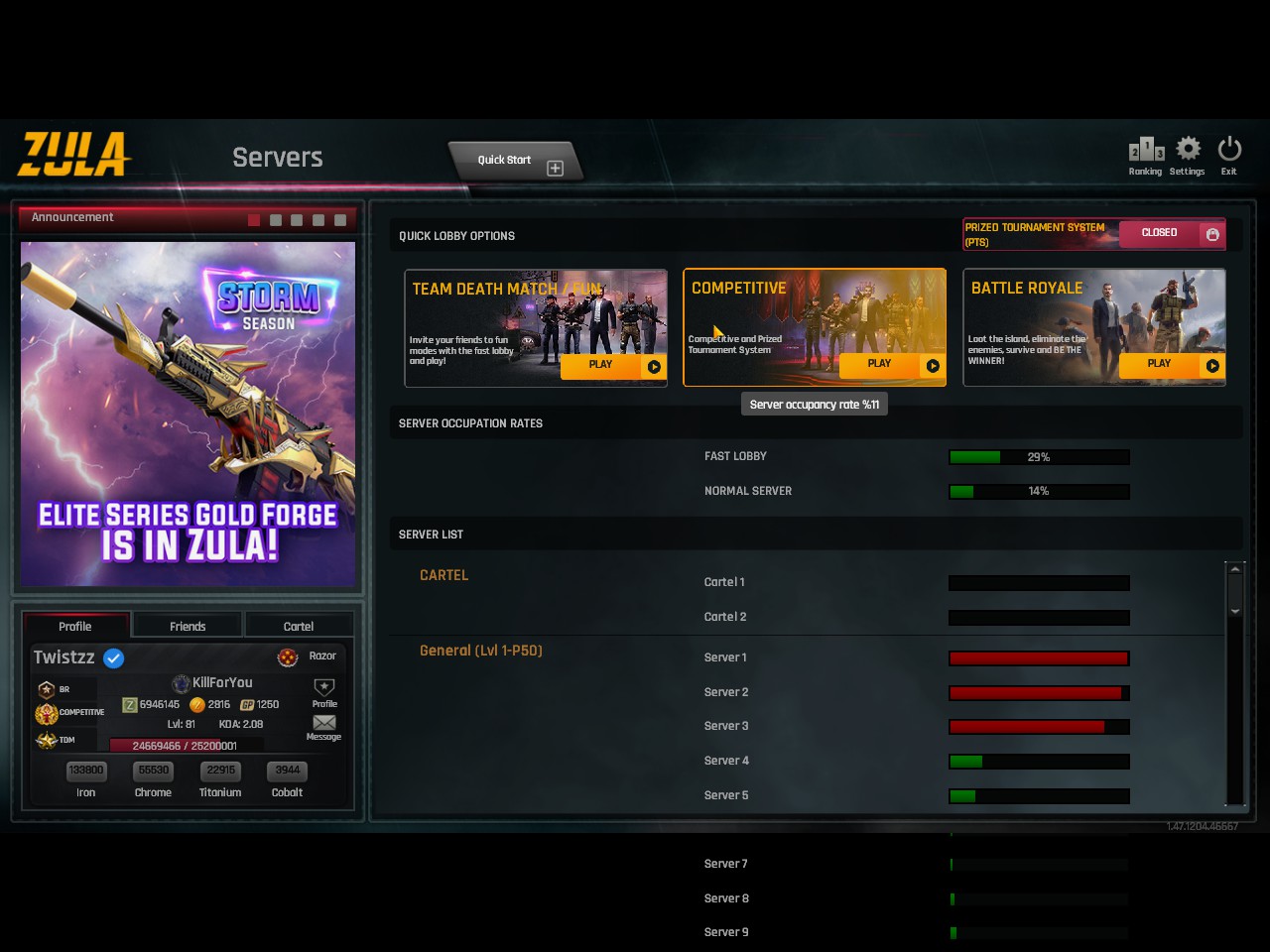Open the Message envelope icon
This screenshot has width=1270, height=952.
pos(324,722)
